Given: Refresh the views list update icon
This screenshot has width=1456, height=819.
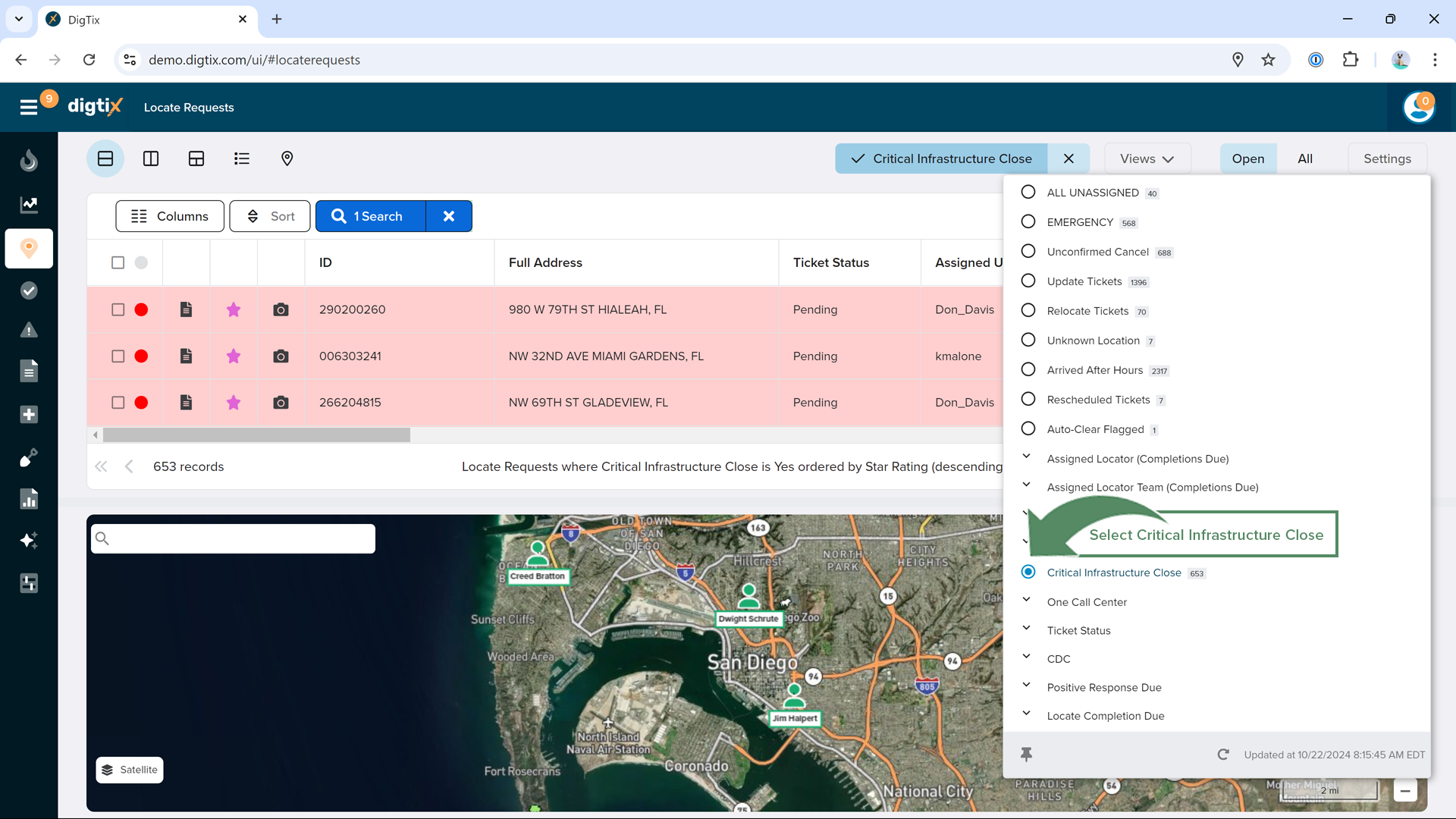Looking at the screenshot, I should [x=1223, y=755].
